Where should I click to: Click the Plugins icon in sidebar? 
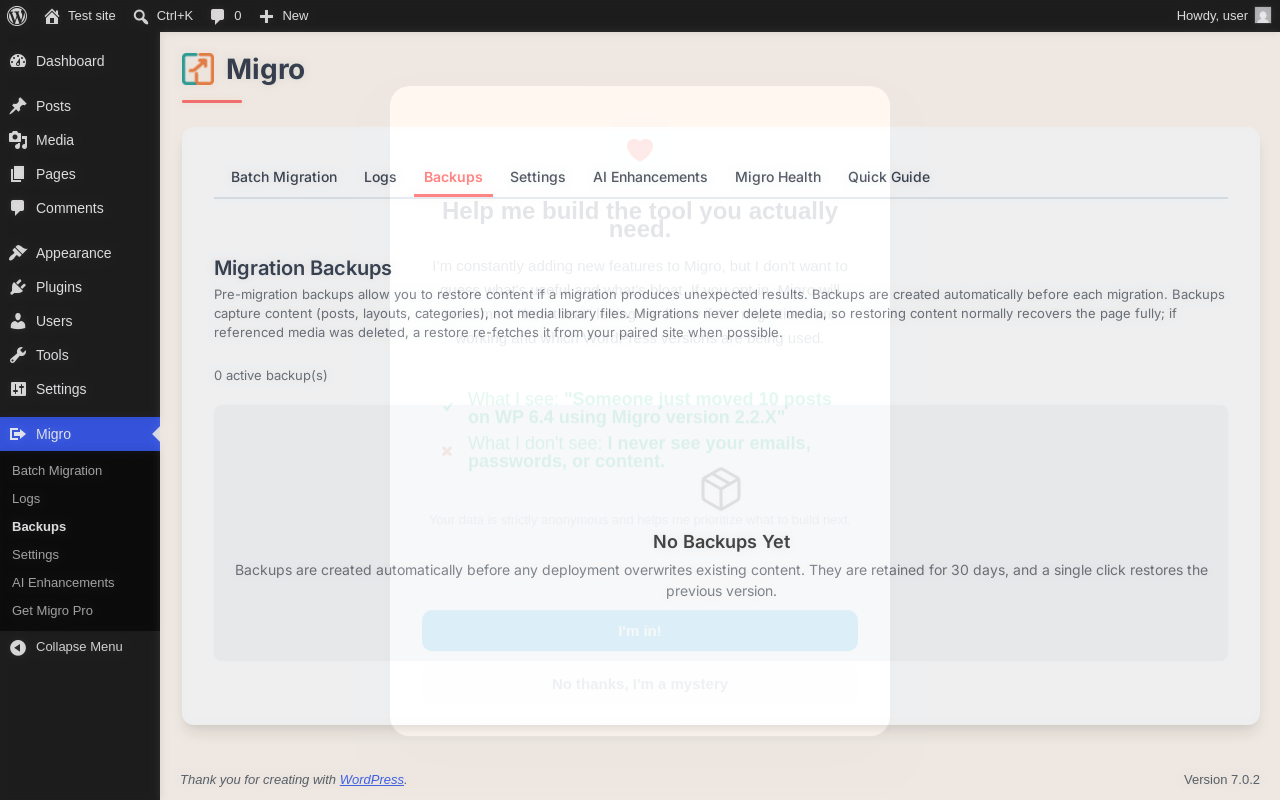18,287
